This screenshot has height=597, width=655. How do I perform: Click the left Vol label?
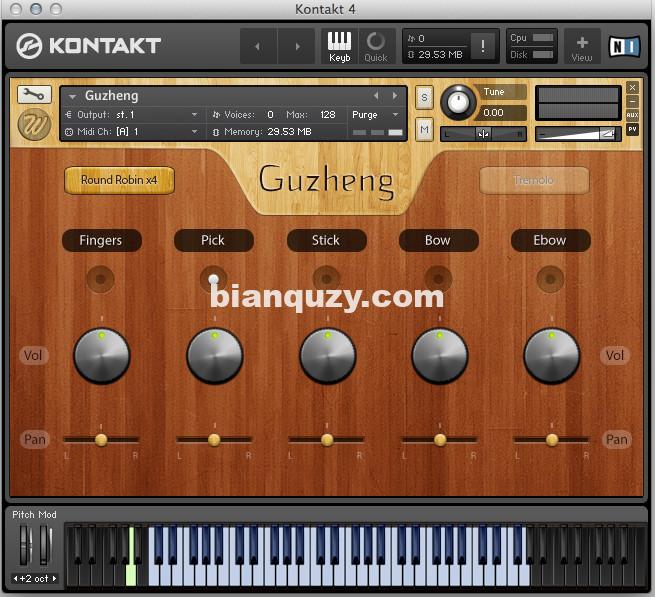tap(33, 356)
